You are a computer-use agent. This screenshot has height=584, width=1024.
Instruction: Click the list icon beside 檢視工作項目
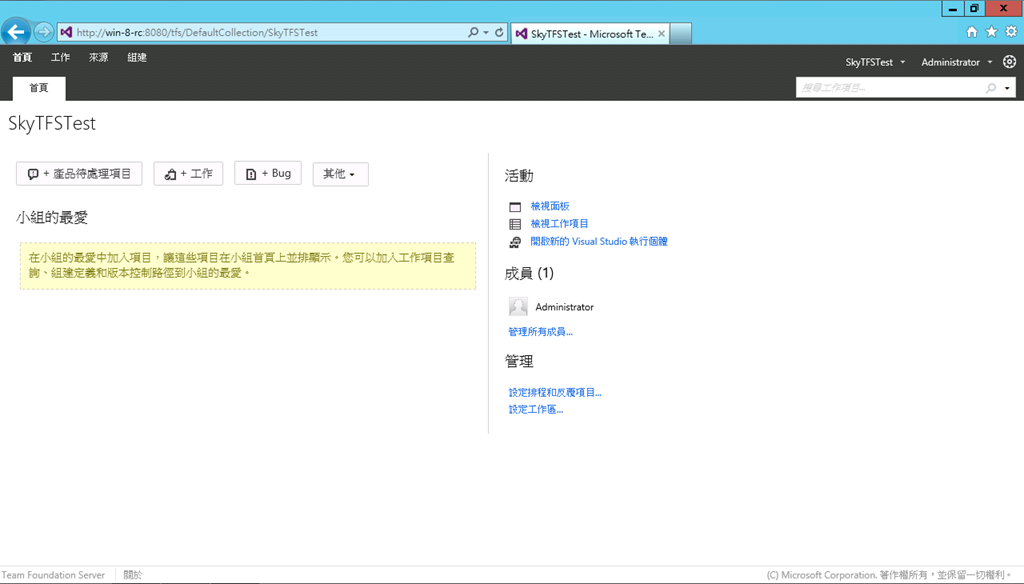tap(515, 224)
